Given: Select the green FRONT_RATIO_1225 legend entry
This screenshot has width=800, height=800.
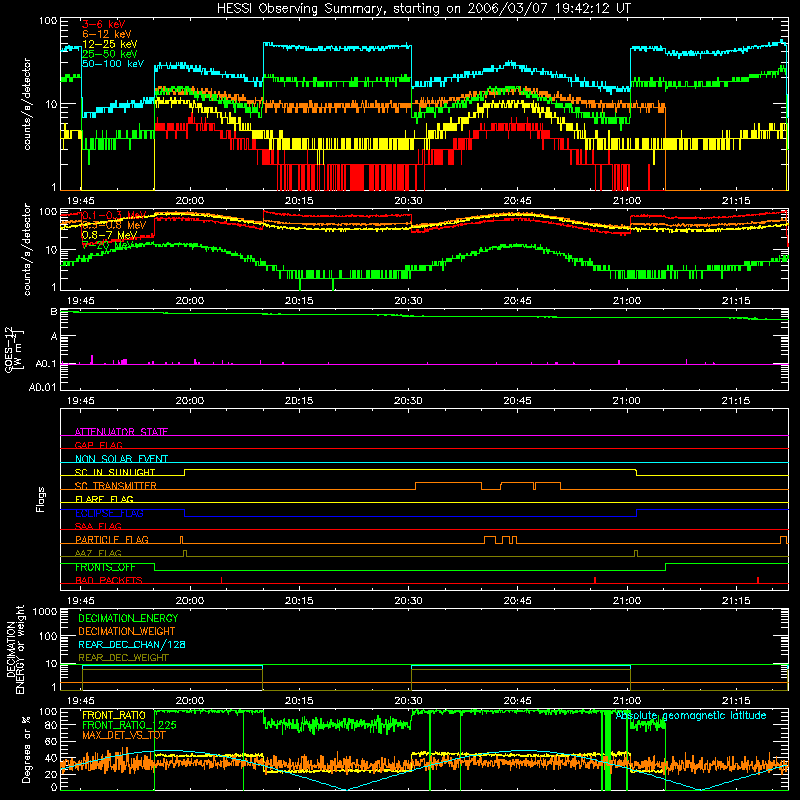Looking at the screenshot, I should point(129,725).
